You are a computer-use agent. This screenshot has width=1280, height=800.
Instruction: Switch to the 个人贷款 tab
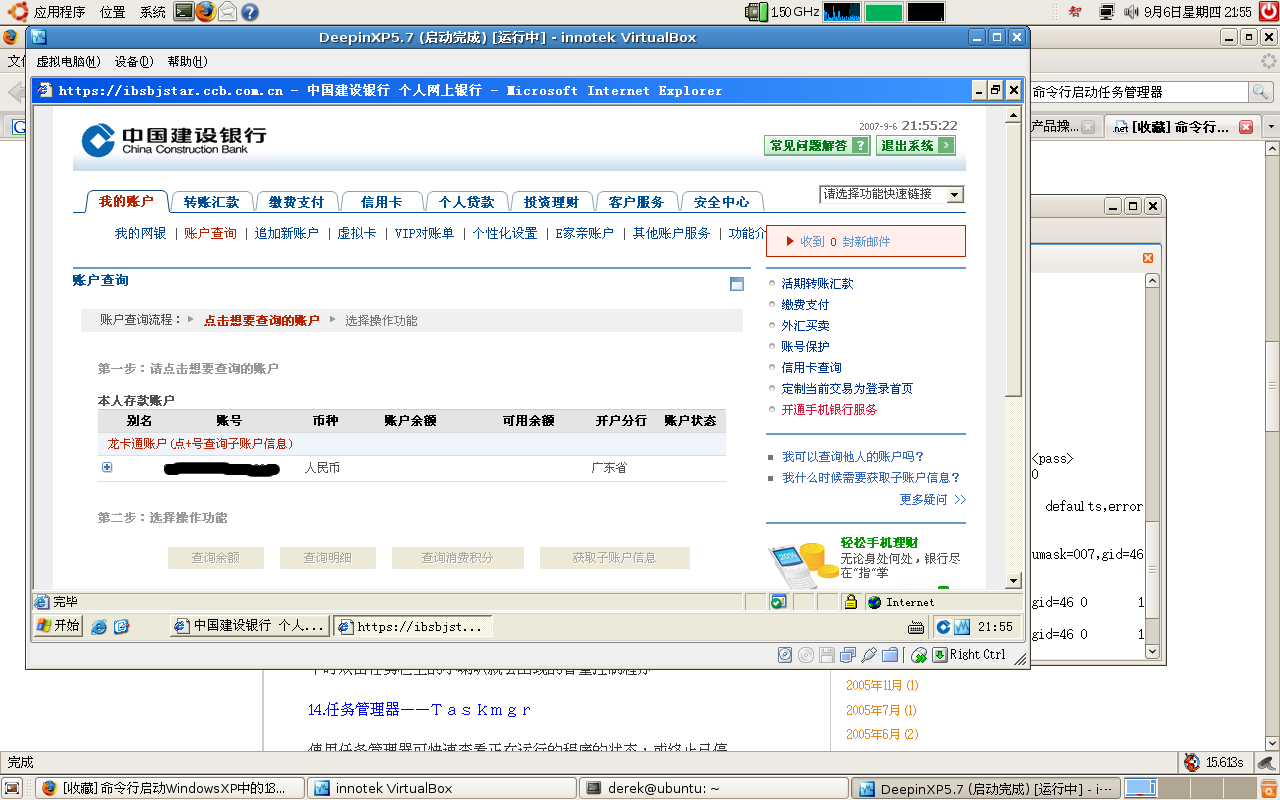(466, 202)
